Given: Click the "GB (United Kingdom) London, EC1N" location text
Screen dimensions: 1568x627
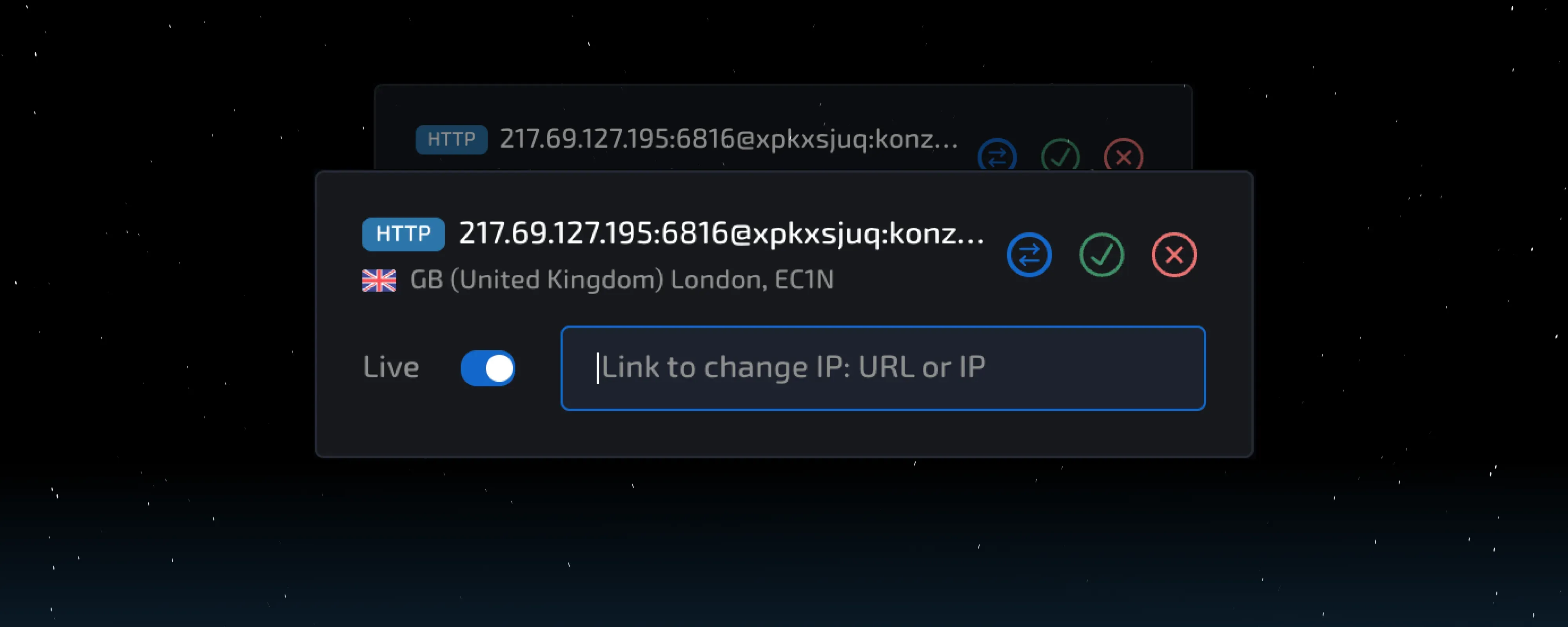Looking at the screenshot, I should coord(621,280).
